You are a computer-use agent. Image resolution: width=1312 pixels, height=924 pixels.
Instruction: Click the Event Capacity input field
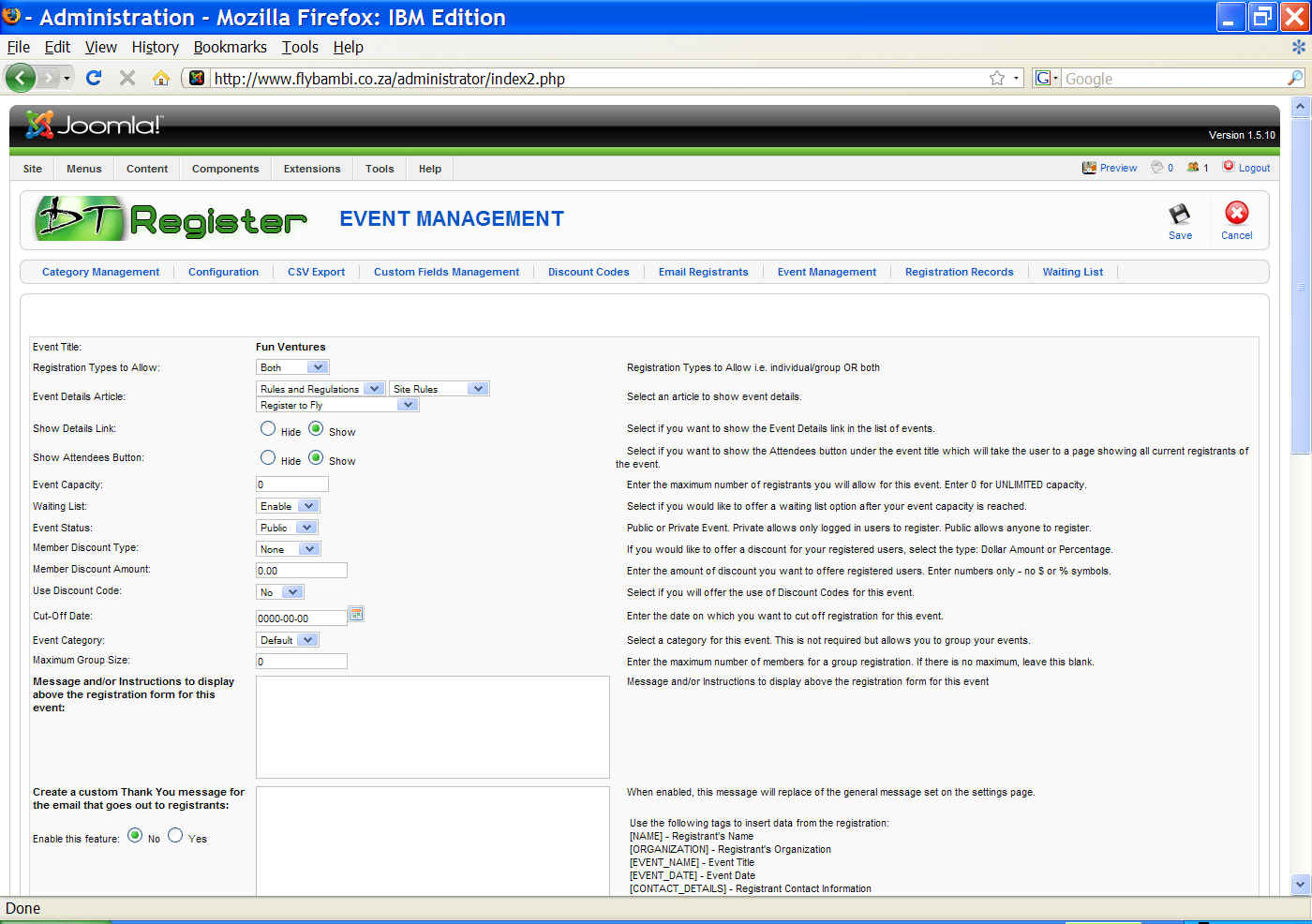click(292, 484)
